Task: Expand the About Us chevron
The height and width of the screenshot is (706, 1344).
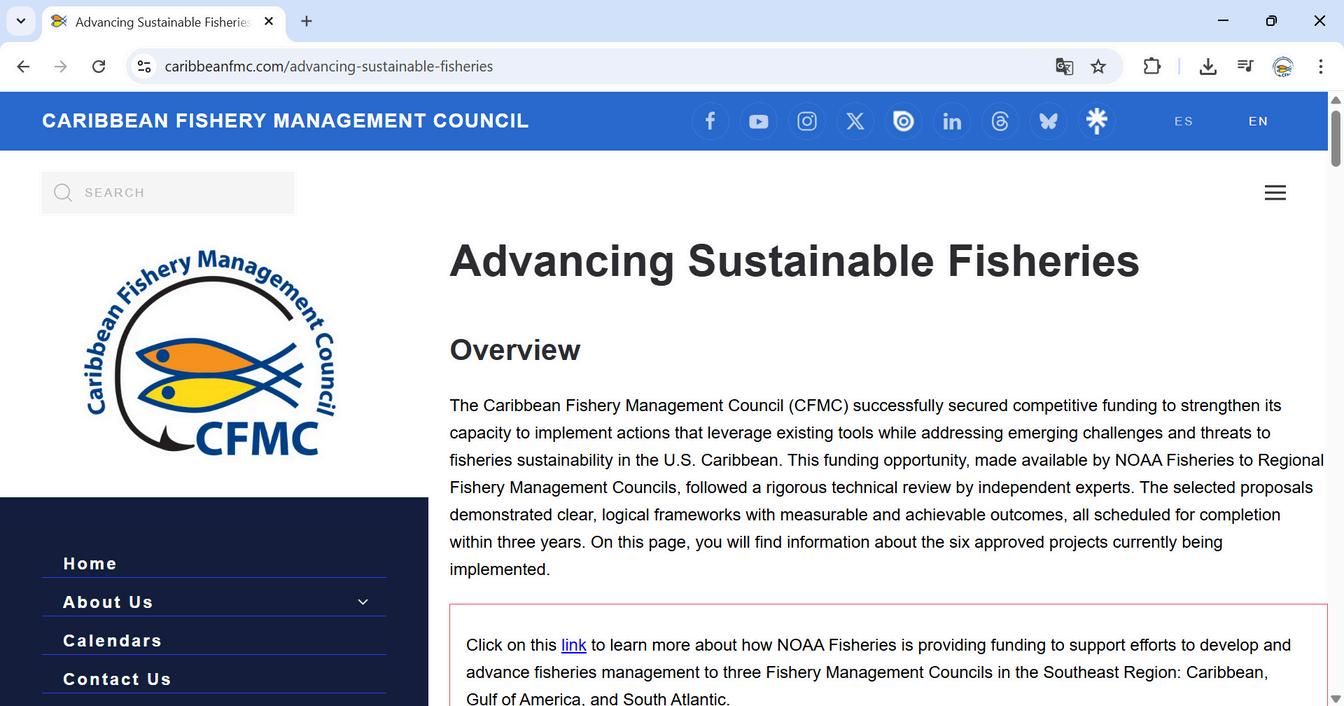Action: coord(363,602)
